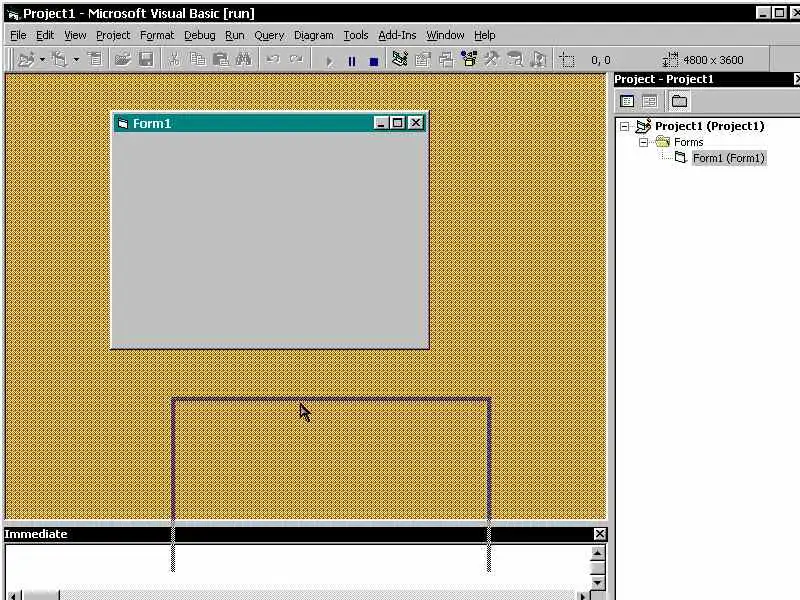Close the Immediate window
Image resolution: width=800 pixels, height=600 pixels.
pos(599,534)
